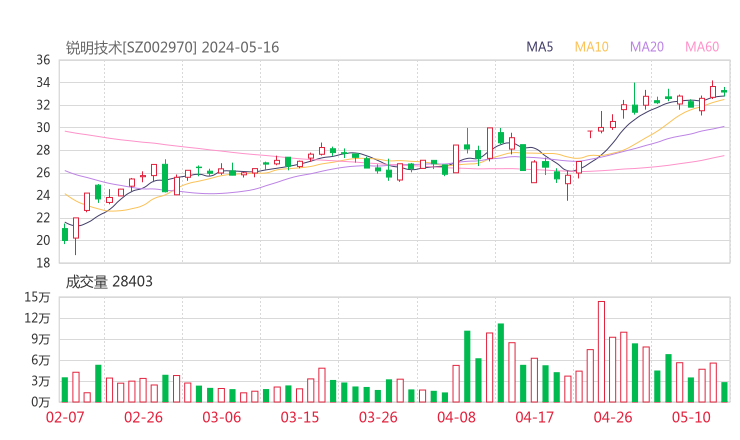Click the 6万 volume axis label
Image resolution: width=740 pixels, height=440 pixels.
tap(41, 360)
